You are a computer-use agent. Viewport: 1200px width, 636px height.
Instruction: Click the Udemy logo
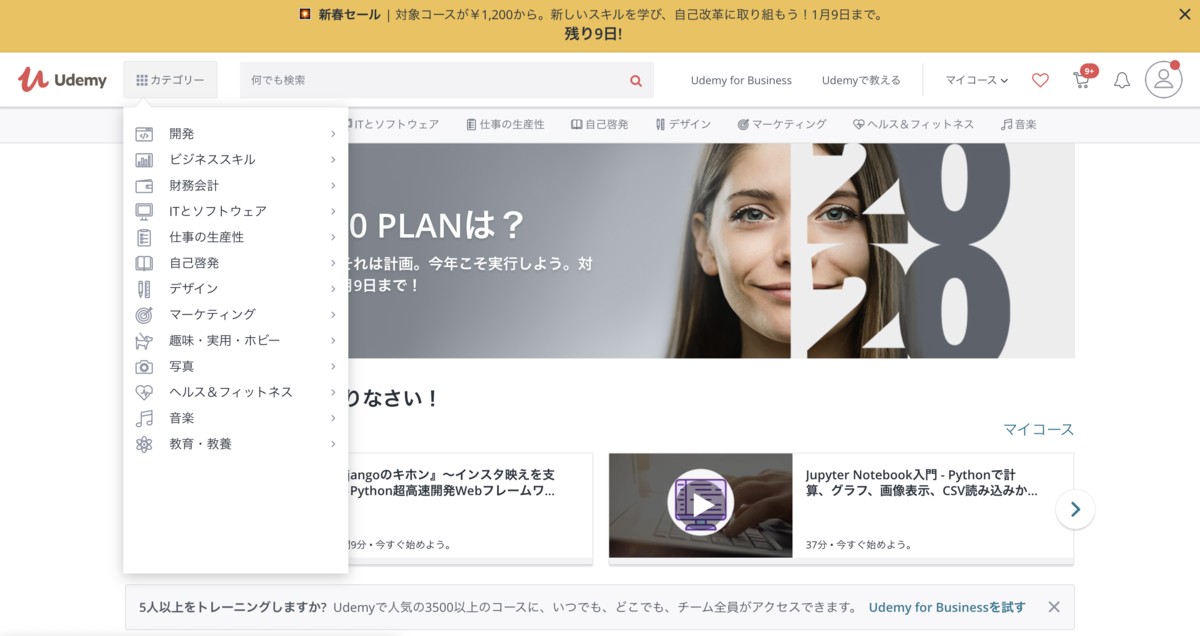coord(62,80)
